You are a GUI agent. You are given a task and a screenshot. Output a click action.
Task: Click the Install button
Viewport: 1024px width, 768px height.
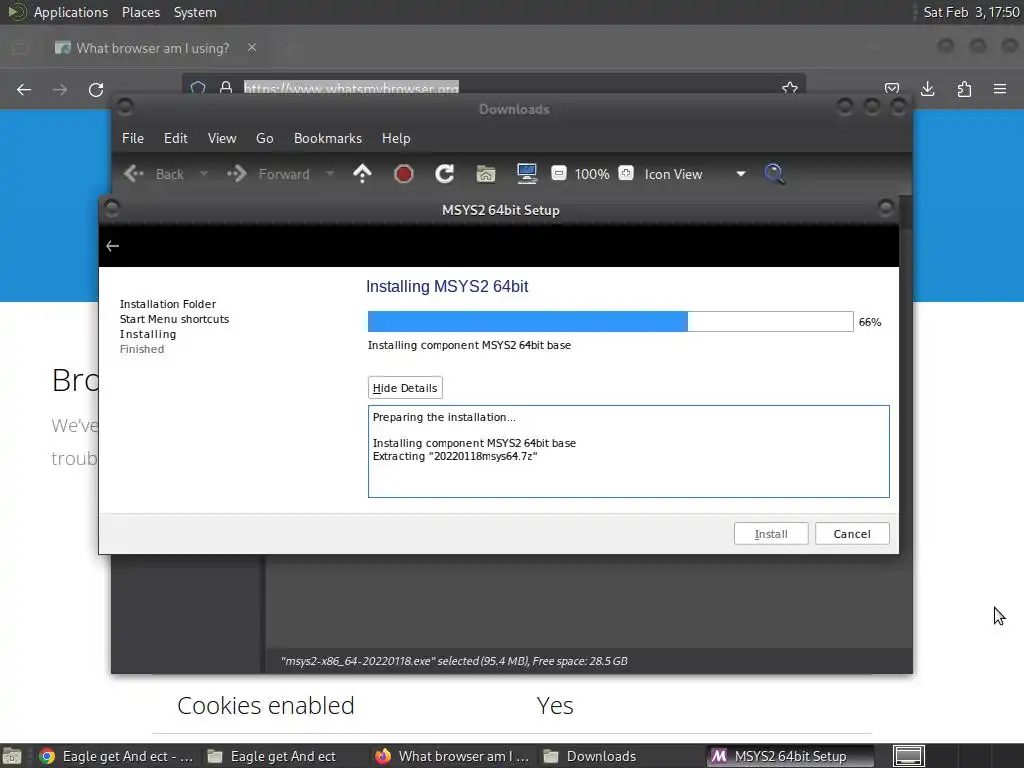(x=771, y=534)
